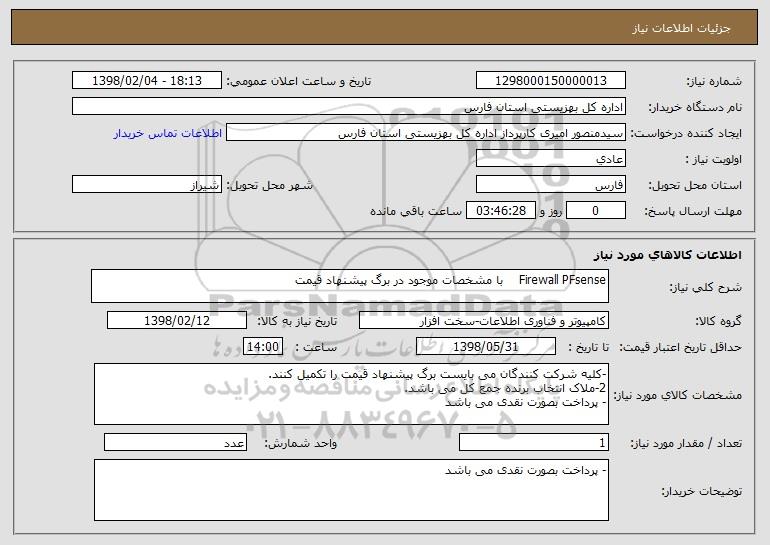Click the شماره نیاز field 1298000150000013
The image size is (770, 545).
pos(550,81)
